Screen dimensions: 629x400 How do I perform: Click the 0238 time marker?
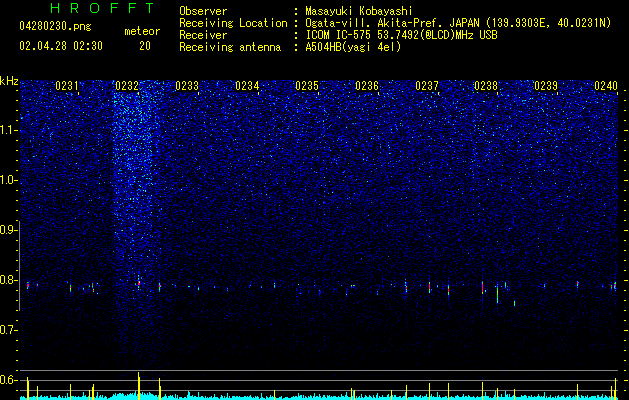[486, 85]
